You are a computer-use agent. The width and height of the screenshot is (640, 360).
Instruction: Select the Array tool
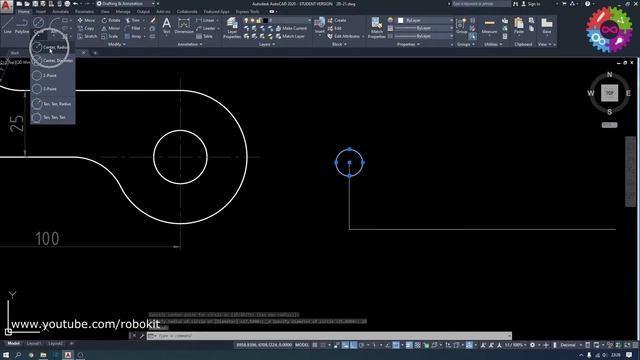pyautogui.click(x=133, y=36)
